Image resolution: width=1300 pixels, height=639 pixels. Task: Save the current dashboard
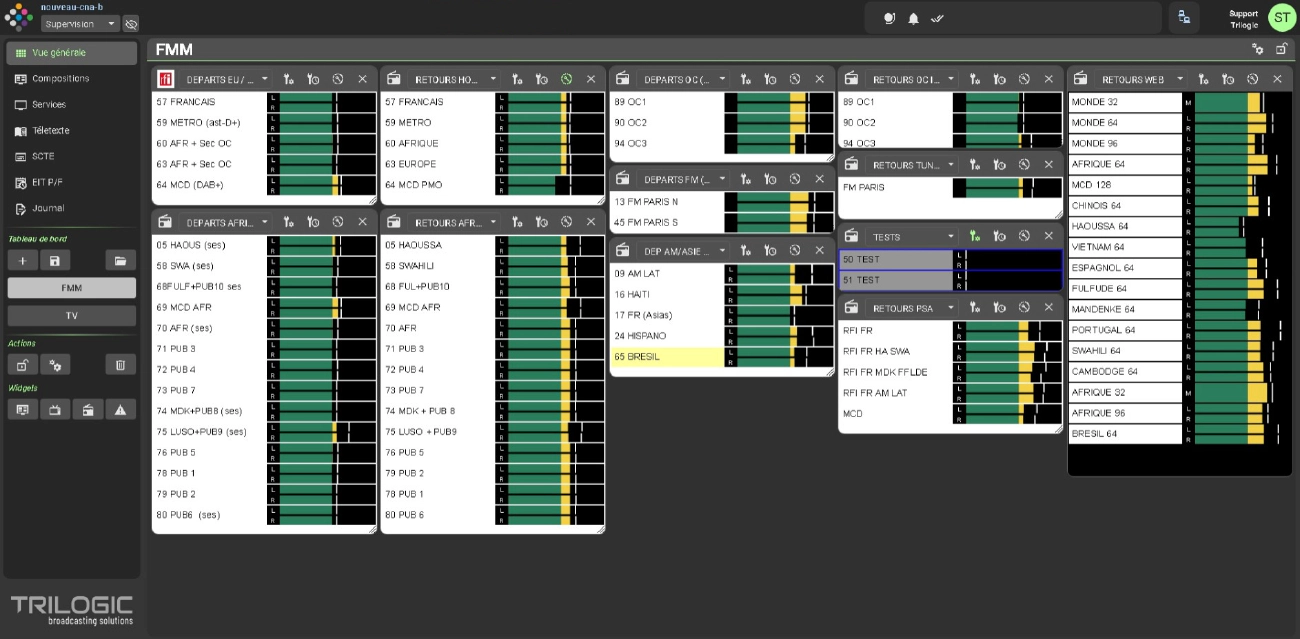click(x=54, y=260)
